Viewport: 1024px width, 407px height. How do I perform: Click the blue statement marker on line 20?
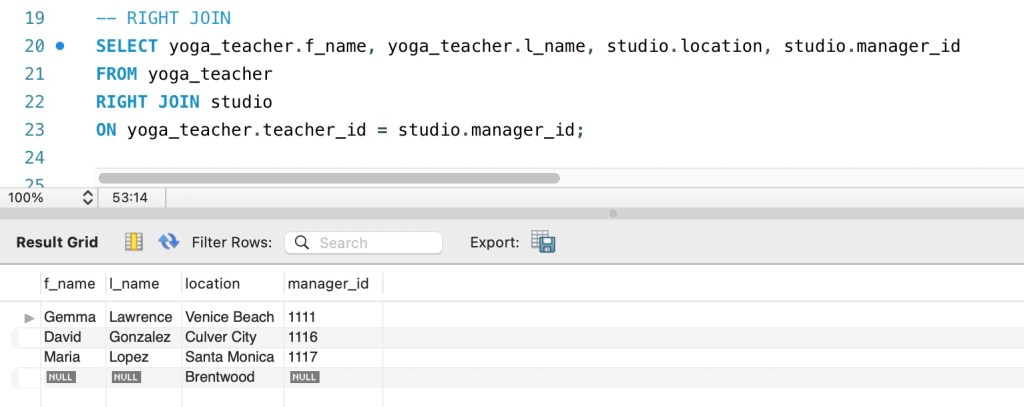61,46
